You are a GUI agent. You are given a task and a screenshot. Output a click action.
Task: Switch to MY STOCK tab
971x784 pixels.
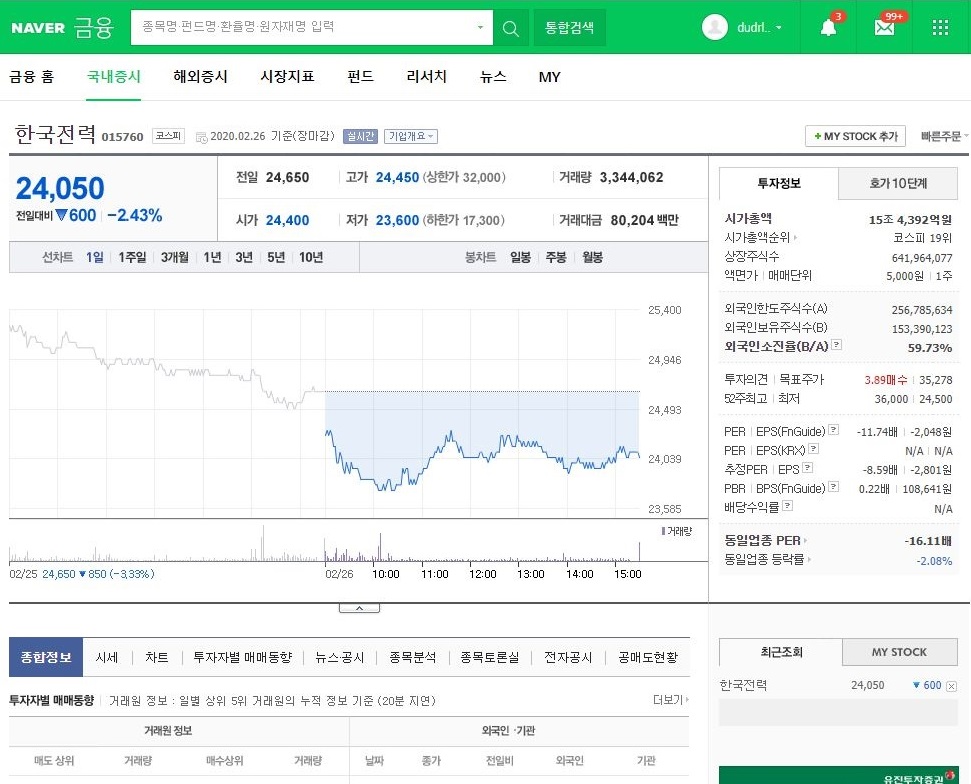pos(899,652)
